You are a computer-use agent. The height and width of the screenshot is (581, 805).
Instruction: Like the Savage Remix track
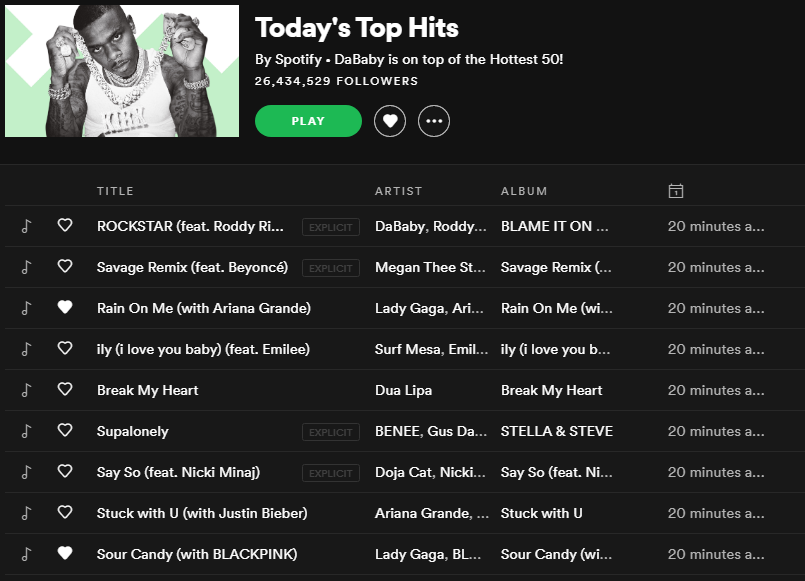tap(65, 266)
